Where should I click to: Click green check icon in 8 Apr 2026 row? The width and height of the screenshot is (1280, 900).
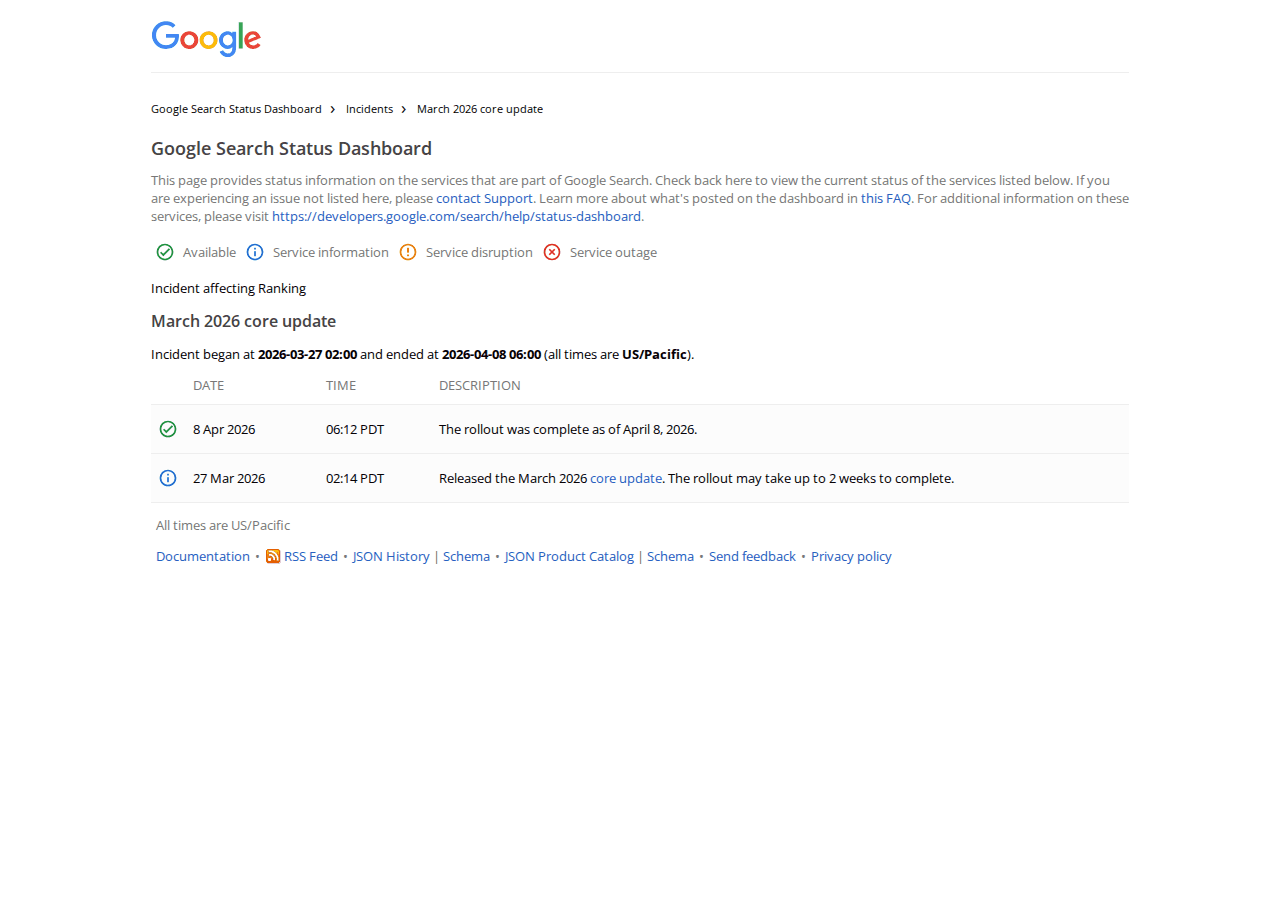168,429
